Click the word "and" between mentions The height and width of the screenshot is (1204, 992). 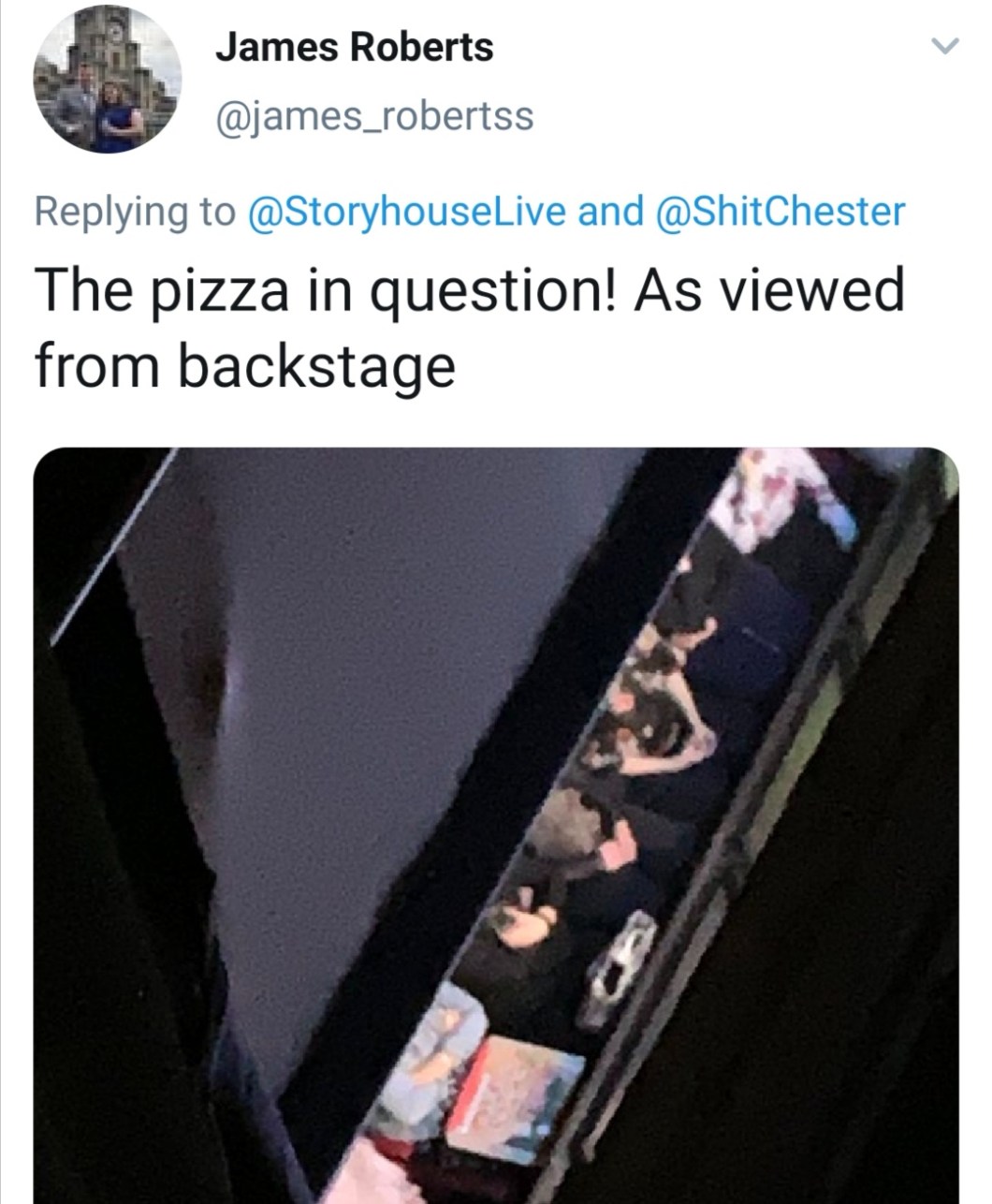(611, 211)
